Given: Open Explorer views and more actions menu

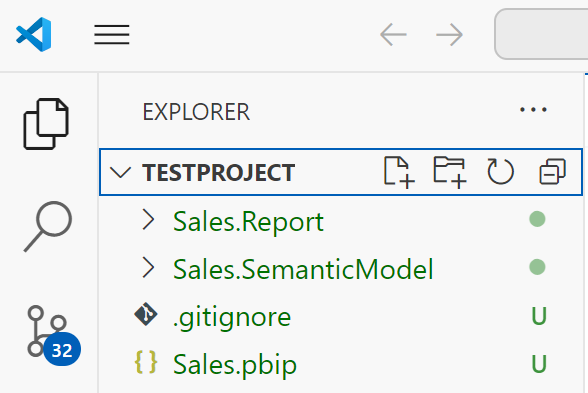Looking at the screenshot, I should tap(533, 110).
